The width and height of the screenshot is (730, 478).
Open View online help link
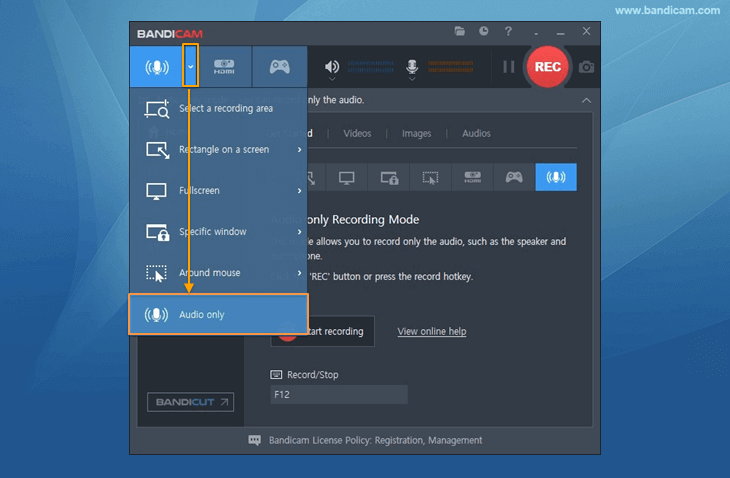(432, 331)
